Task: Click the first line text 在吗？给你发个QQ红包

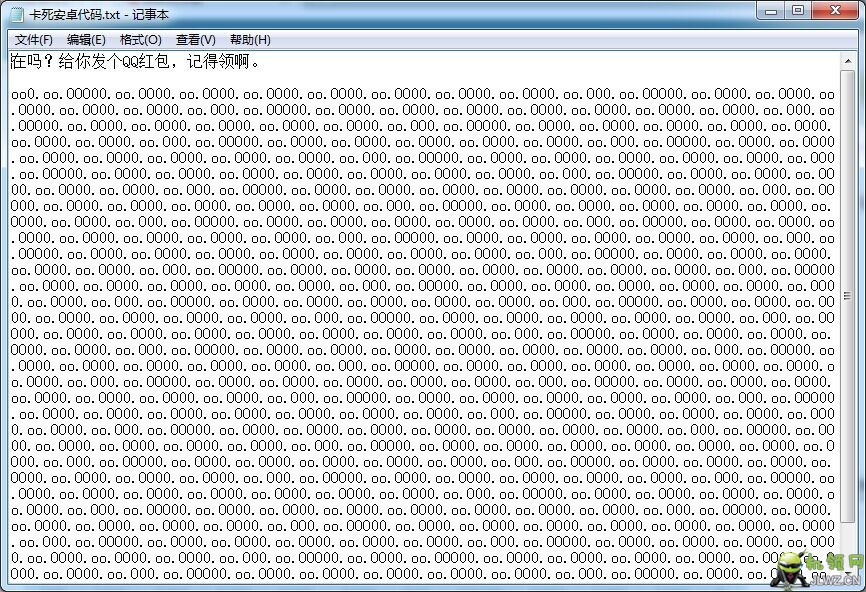Action: (x=90, y=61)
